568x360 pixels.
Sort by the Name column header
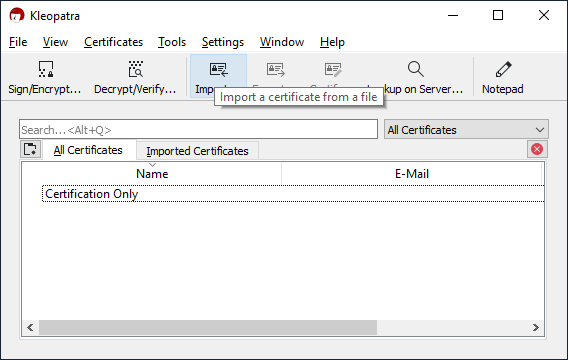coord(152,174)
